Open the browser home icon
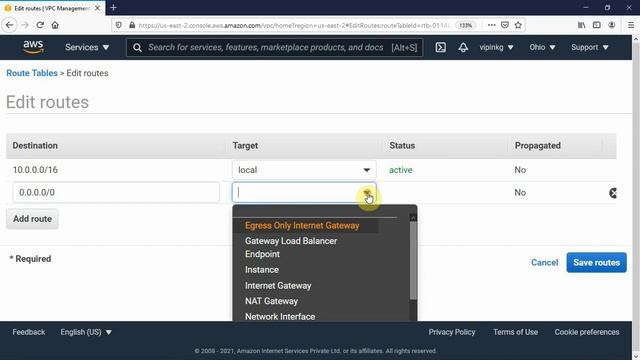Viewport: 640px width, 360px height. (55, 25)
